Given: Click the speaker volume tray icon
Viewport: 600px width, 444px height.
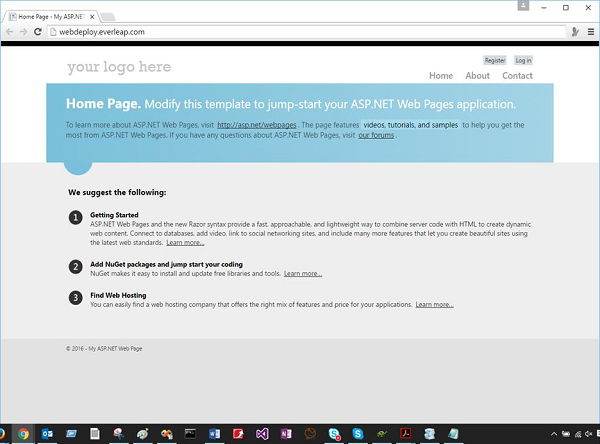Looking at the screenshot, I should point(589,434).
